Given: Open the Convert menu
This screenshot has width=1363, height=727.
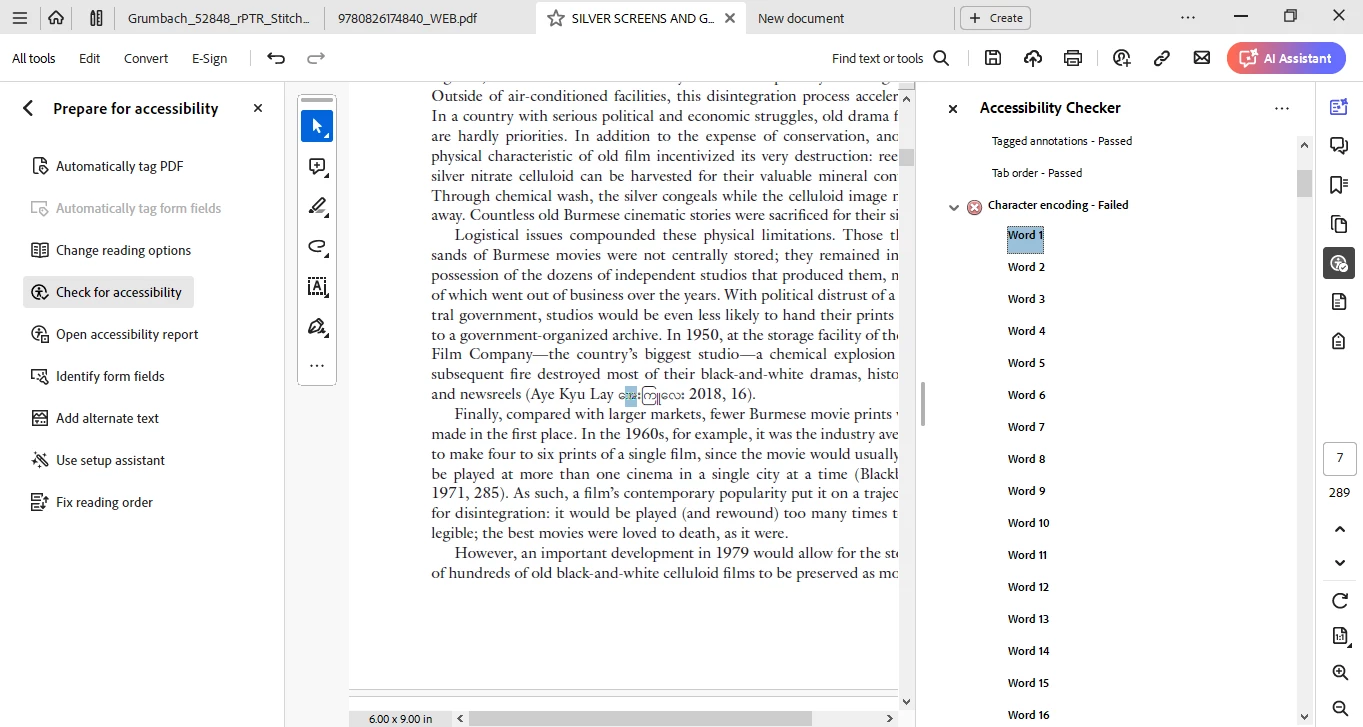Looking at the screenshot, I should pos(146,58).
